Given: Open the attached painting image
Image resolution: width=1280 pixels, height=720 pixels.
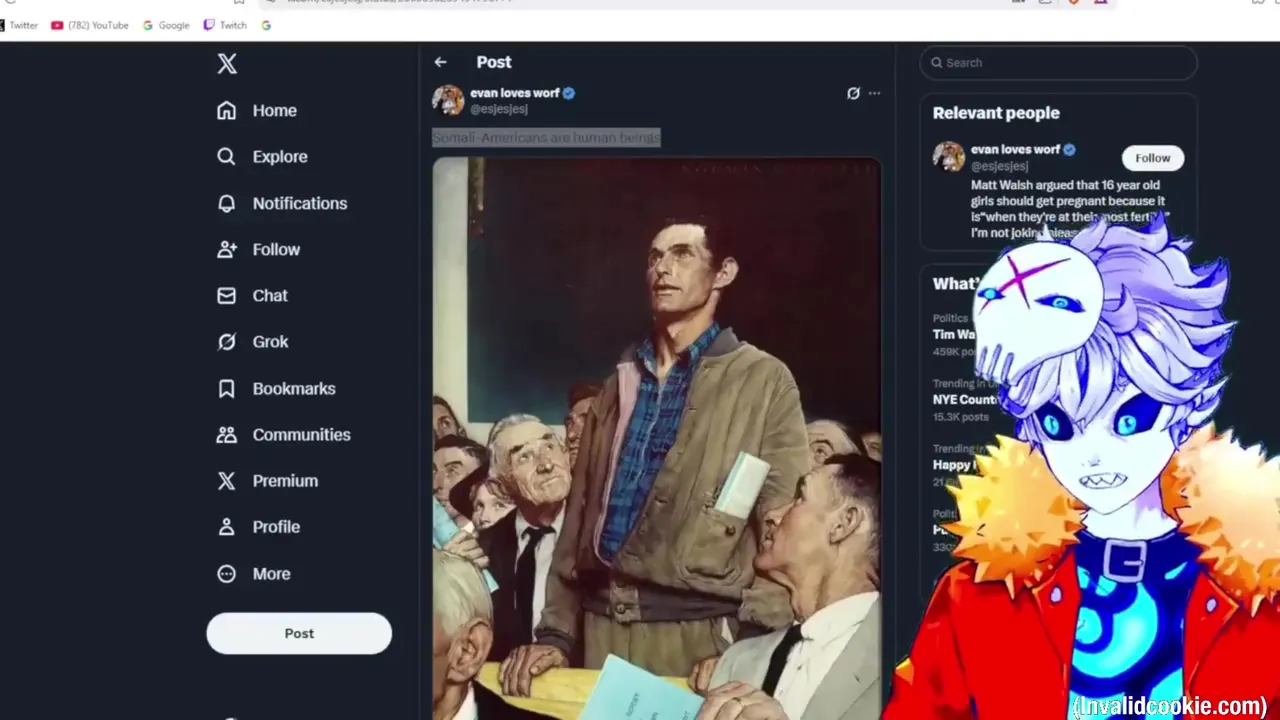Looking at the screenshot, I should coord(657,438).
